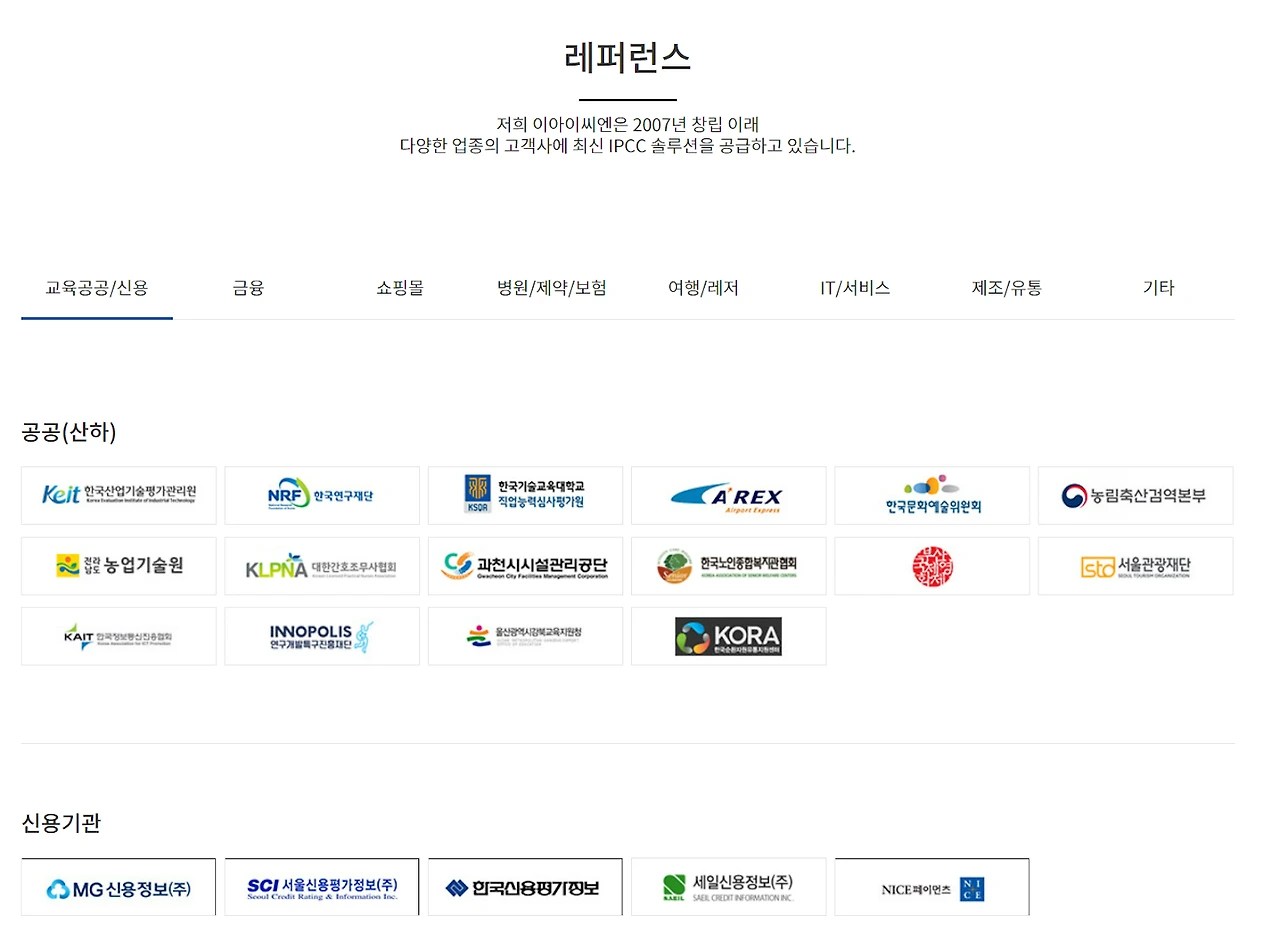Screen dimensions: 1280x948
Task: Click the 레퍼런스 page heading
Action: (628, 57)
